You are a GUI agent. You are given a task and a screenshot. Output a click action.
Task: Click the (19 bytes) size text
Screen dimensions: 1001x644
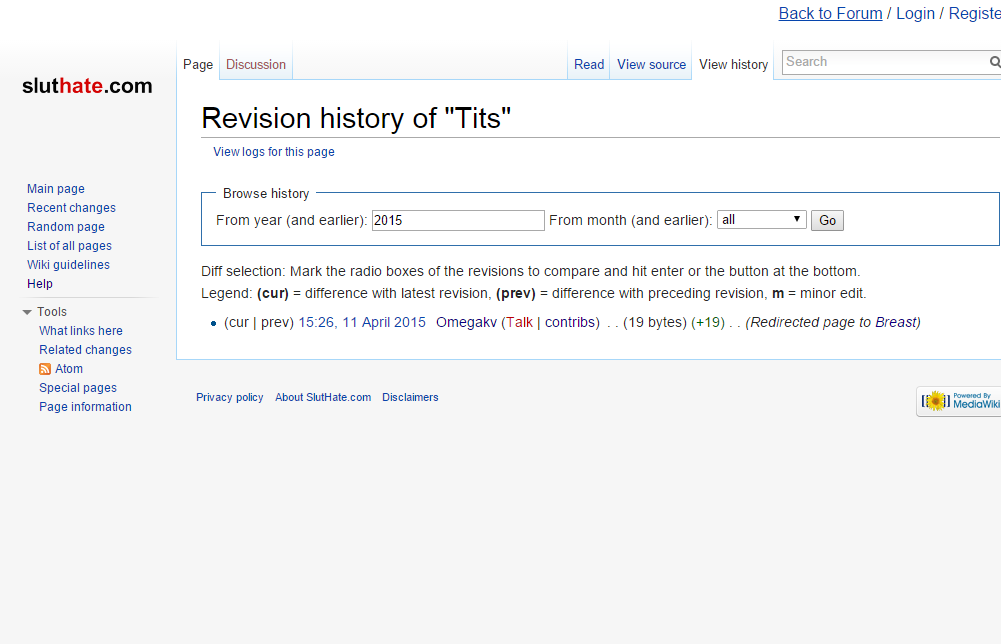point(655,322)
